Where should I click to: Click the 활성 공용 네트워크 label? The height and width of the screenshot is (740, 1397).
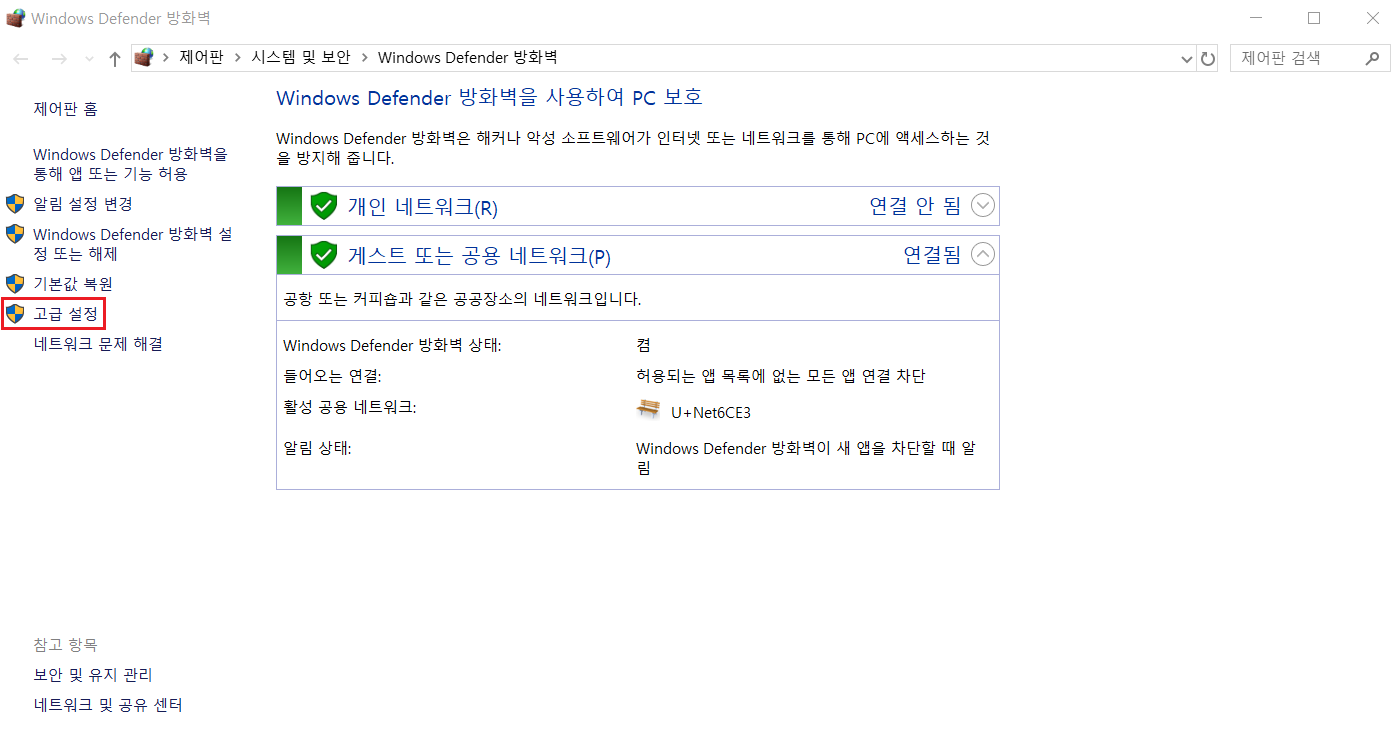(349, 407)
